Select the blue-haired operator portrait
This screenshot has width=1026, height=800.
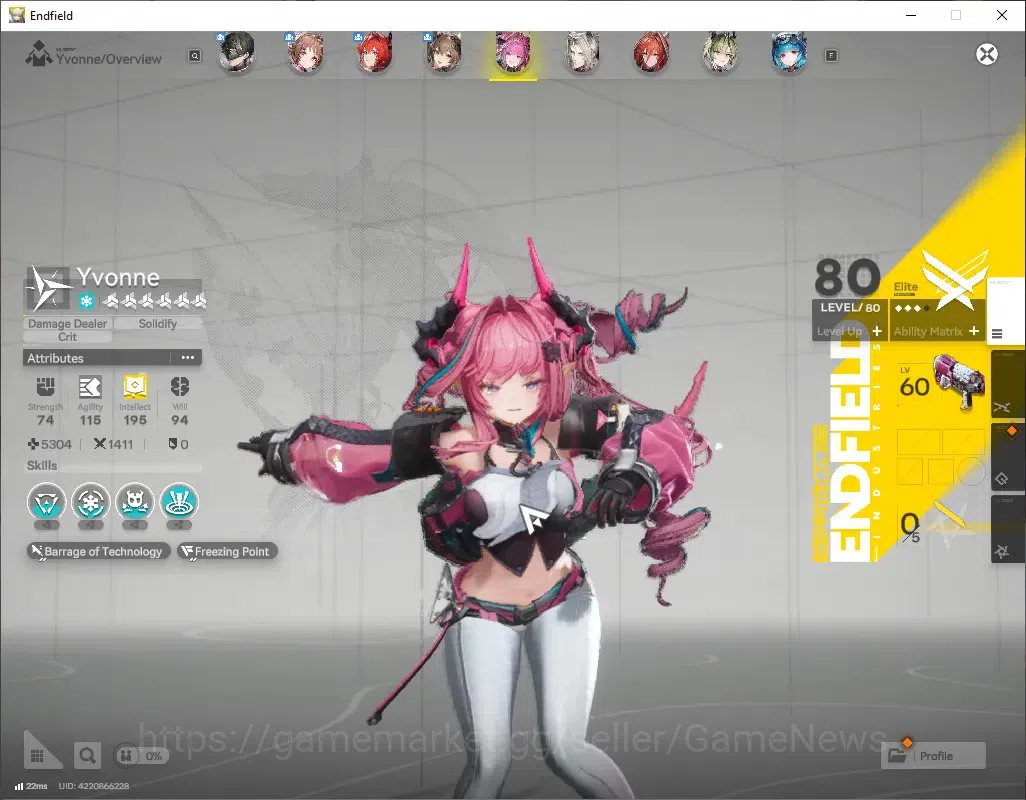789,52
